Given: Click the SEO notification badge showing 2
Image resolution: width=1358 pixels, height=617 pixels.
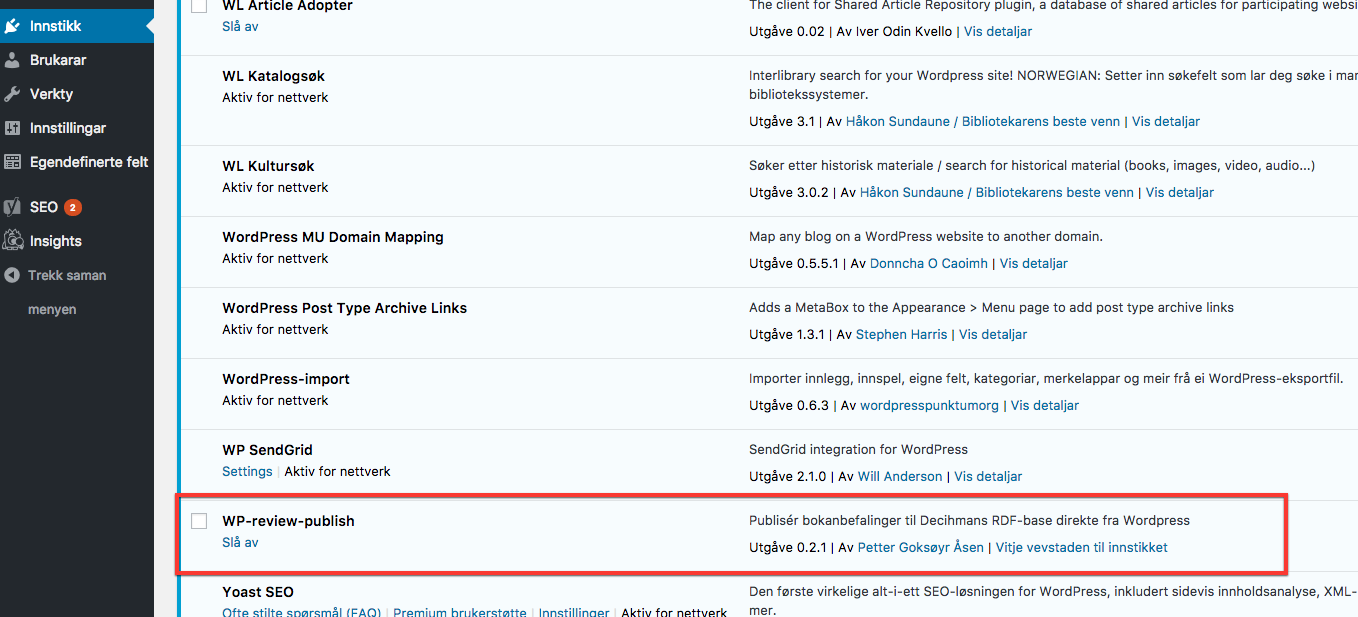Looking at the screenshot, I should click(x=73, y=208).
